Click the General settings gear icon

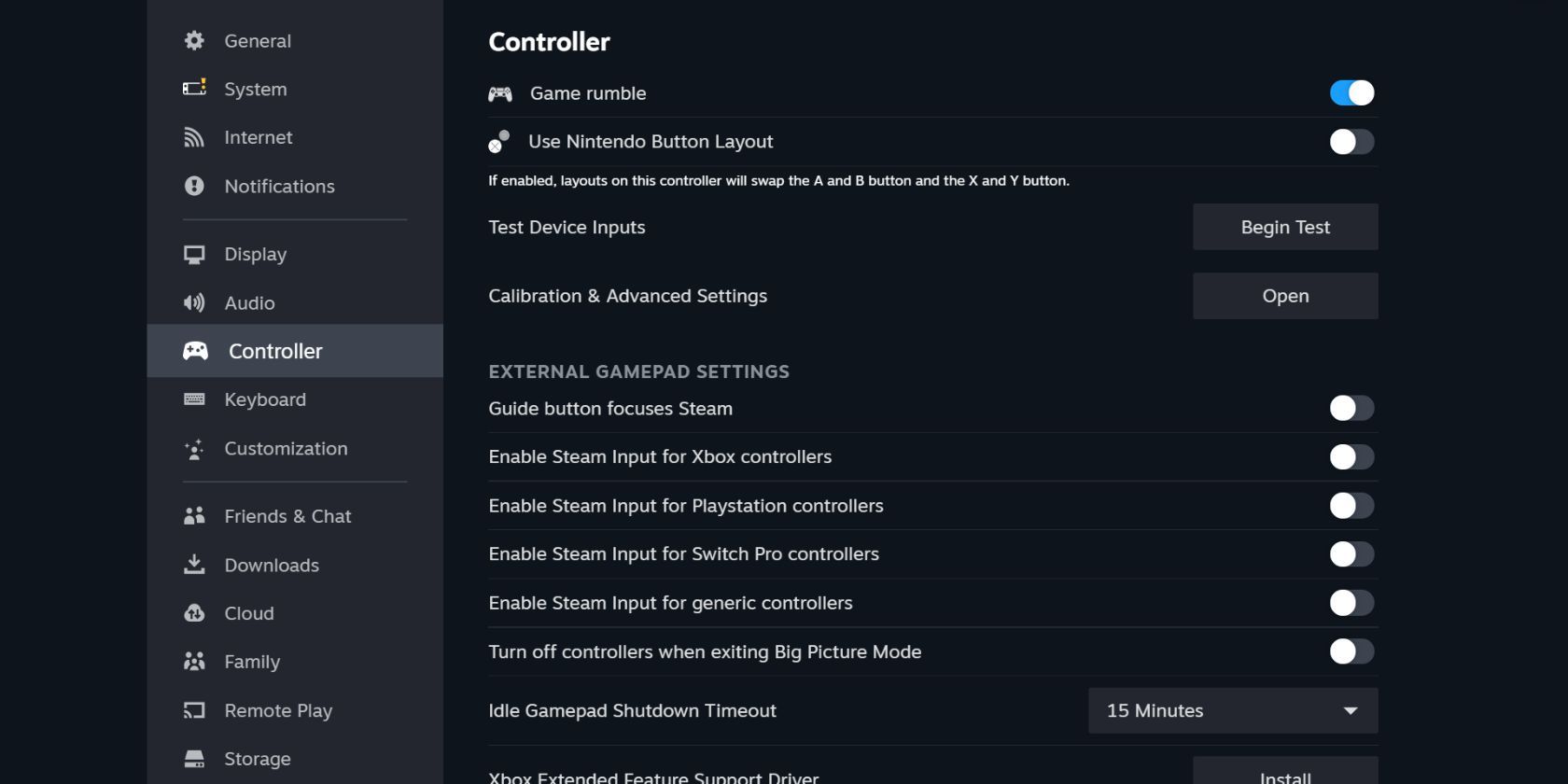tap(193, 40)
